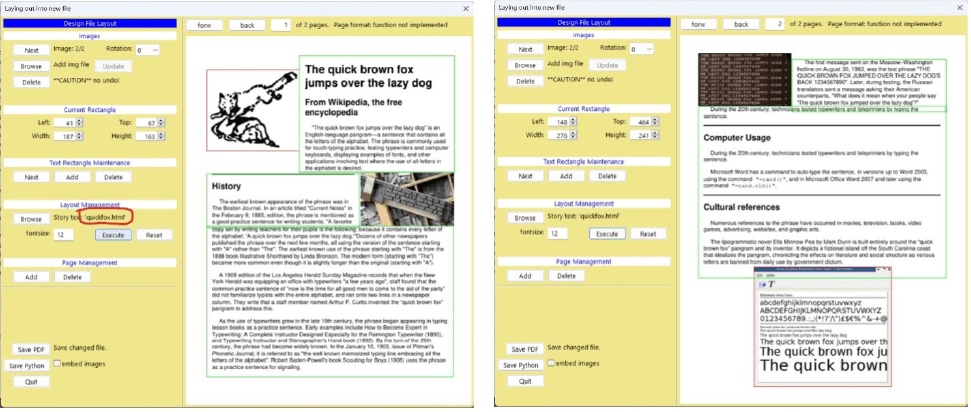Click Delete under Page Management, left window
Image resolution: width=971 pixels, height=412 pixels.
coord(72,277)
